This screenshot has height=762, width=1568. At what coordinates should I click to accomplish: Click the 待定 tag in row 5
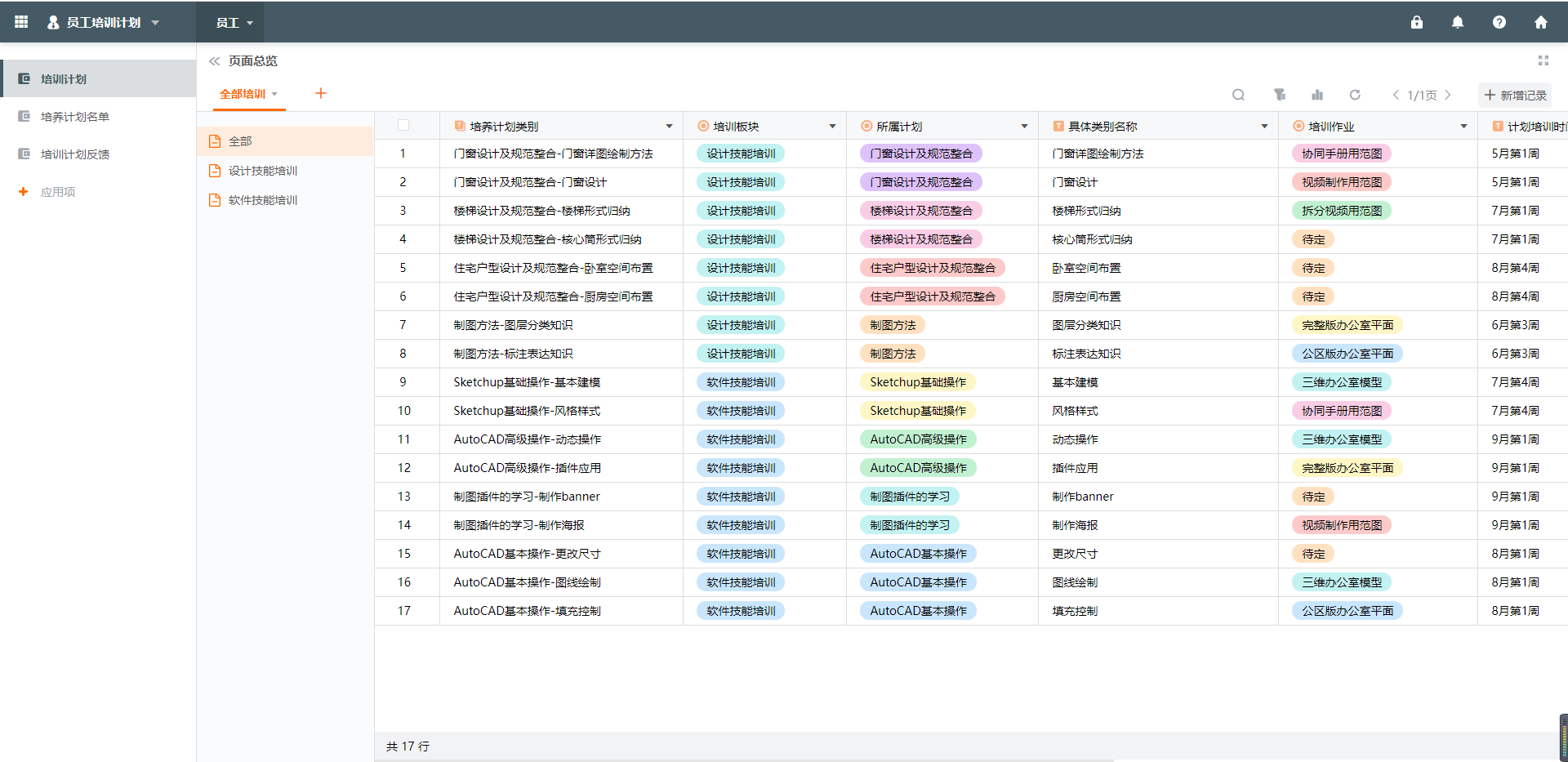[1313, 267]
